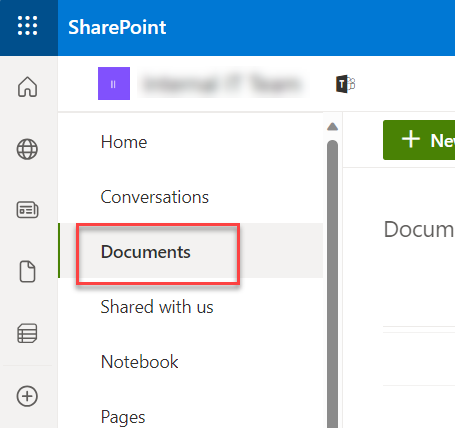The height and width of the screenshot is (428, 455).
Task: Open Pages in site navigation
Action: click(x=123, y=417)
